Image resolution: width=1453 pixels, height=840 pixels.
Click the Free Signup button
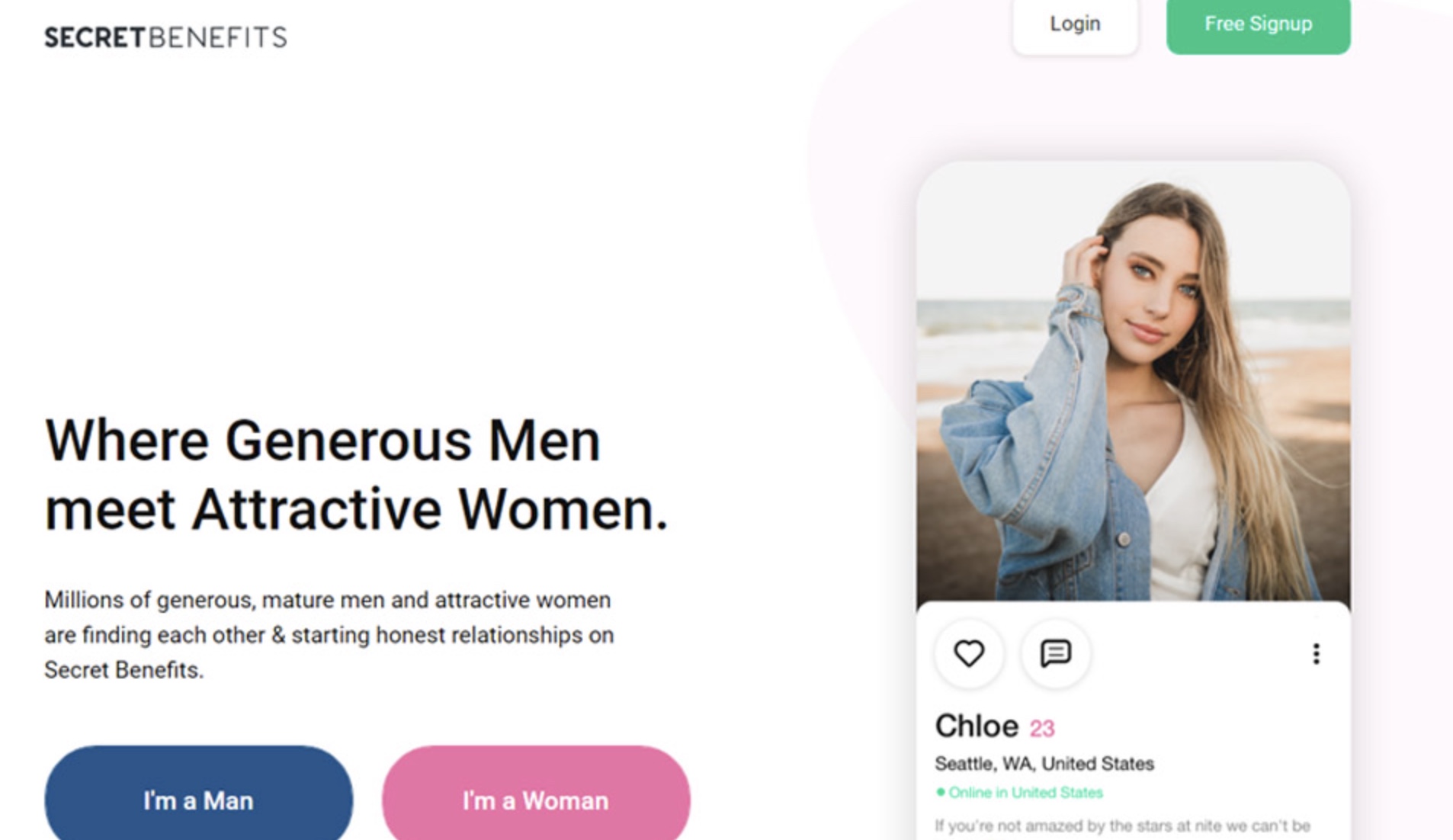click(x=1258, y=24)
